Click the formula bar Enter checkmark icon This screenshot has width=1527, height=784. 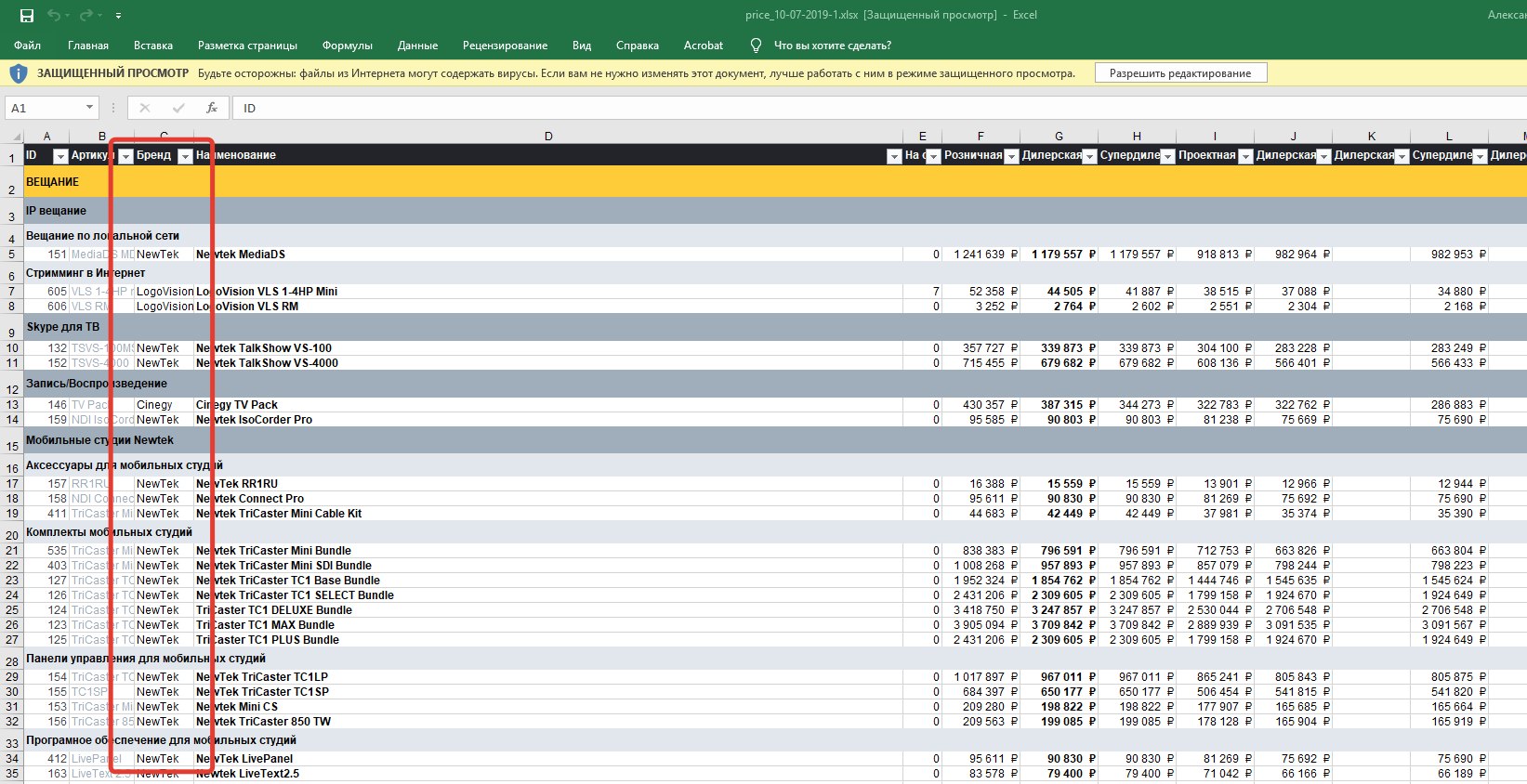coord(178,108)
